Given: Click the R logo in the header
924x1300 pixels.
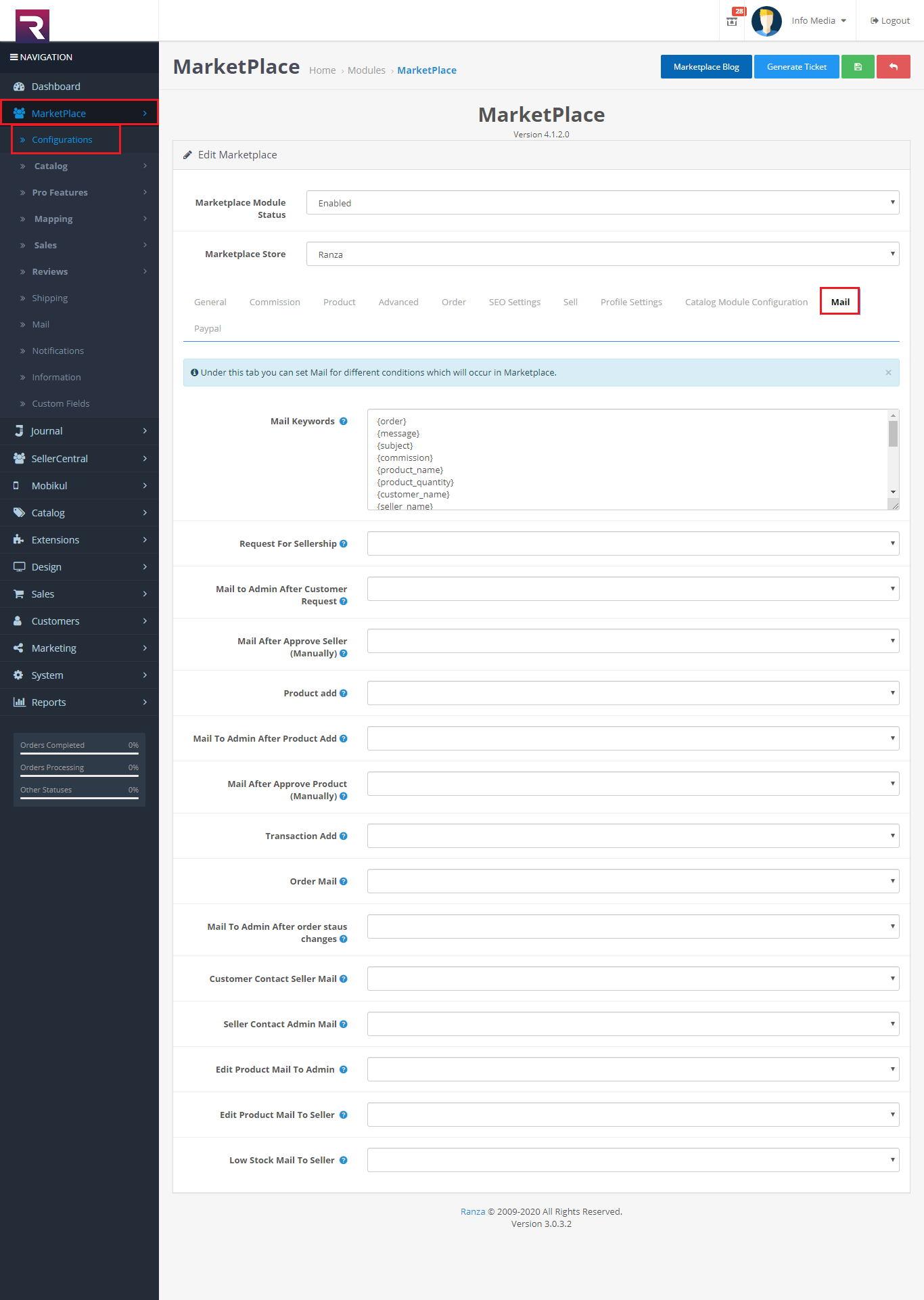Looking at the screenshot, I should click(32, 26).
